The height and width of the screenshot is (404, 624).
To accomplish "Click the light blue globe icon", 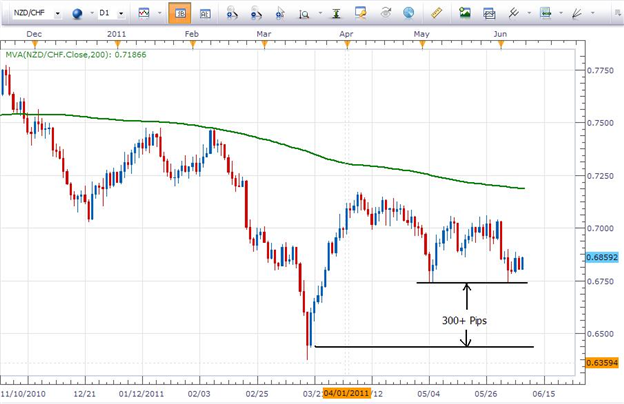I will coord(408,13).
